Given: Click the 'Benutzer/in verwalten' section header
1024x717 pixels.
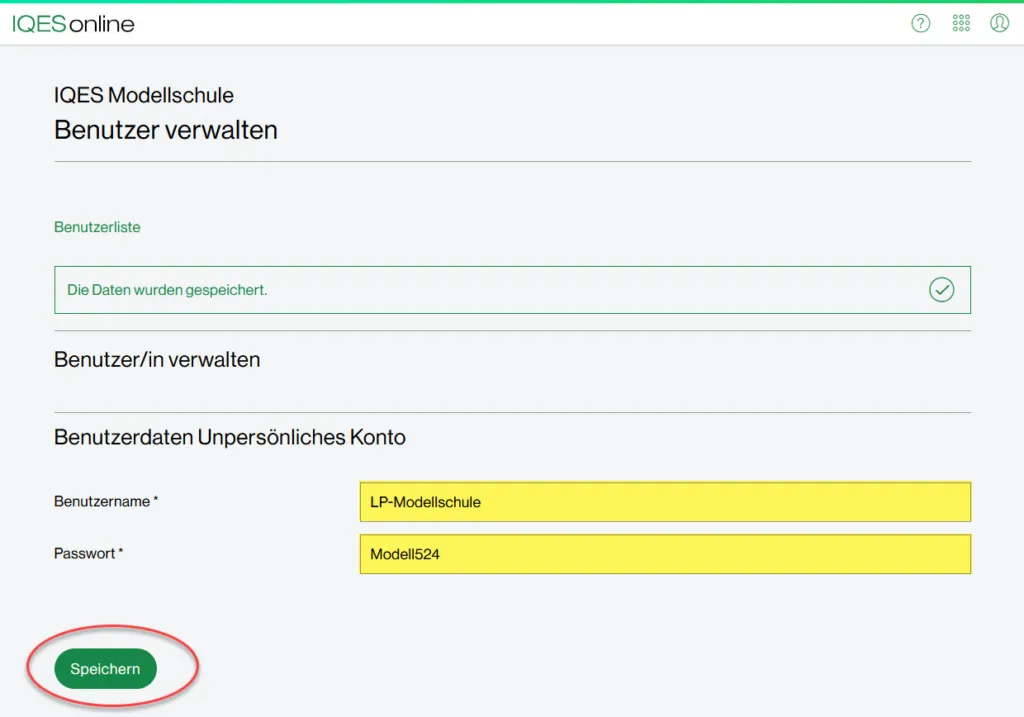Looking at the screenshot, I should pos(156,359).
